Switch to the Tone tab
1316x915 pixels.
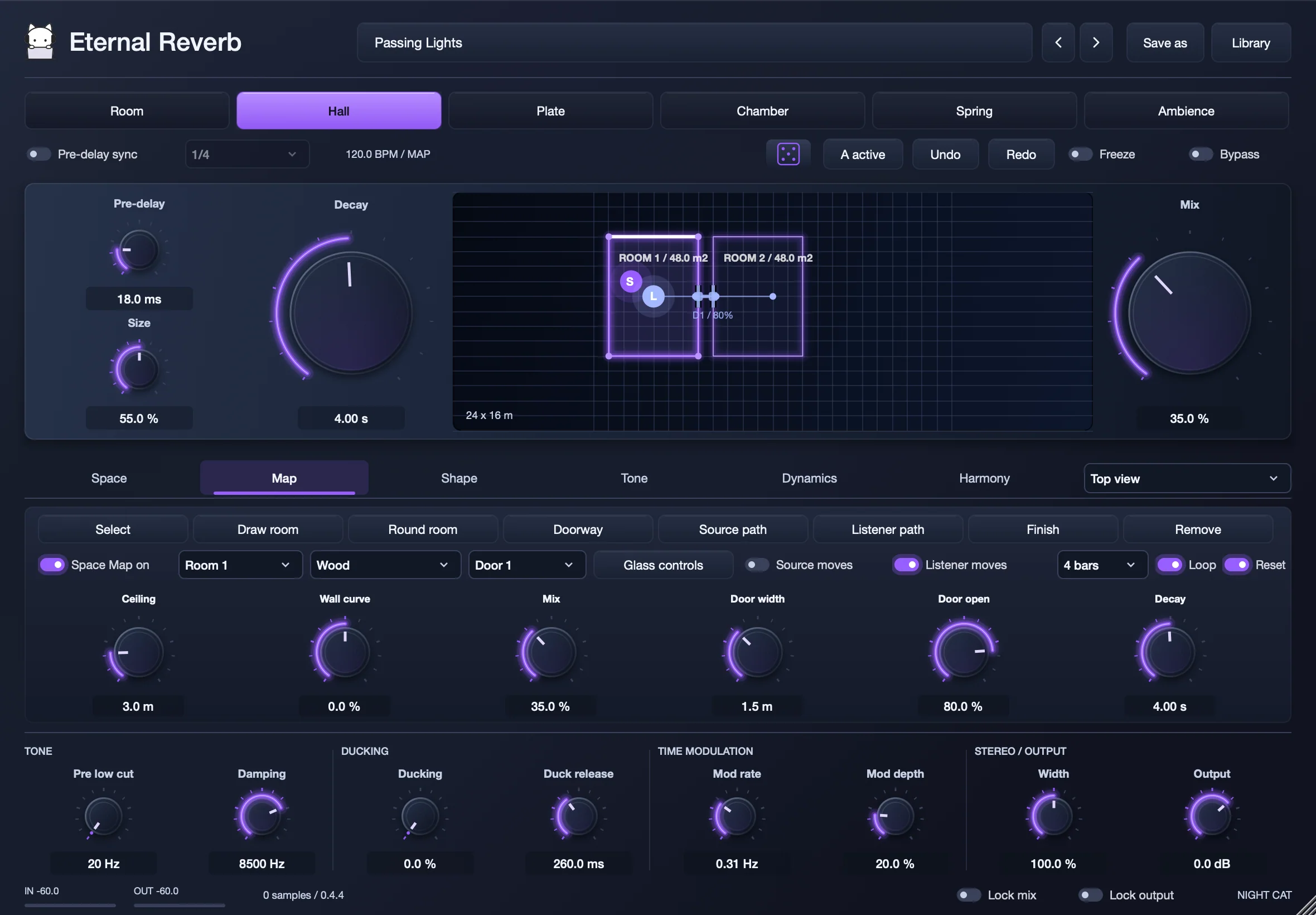point(633,478)
